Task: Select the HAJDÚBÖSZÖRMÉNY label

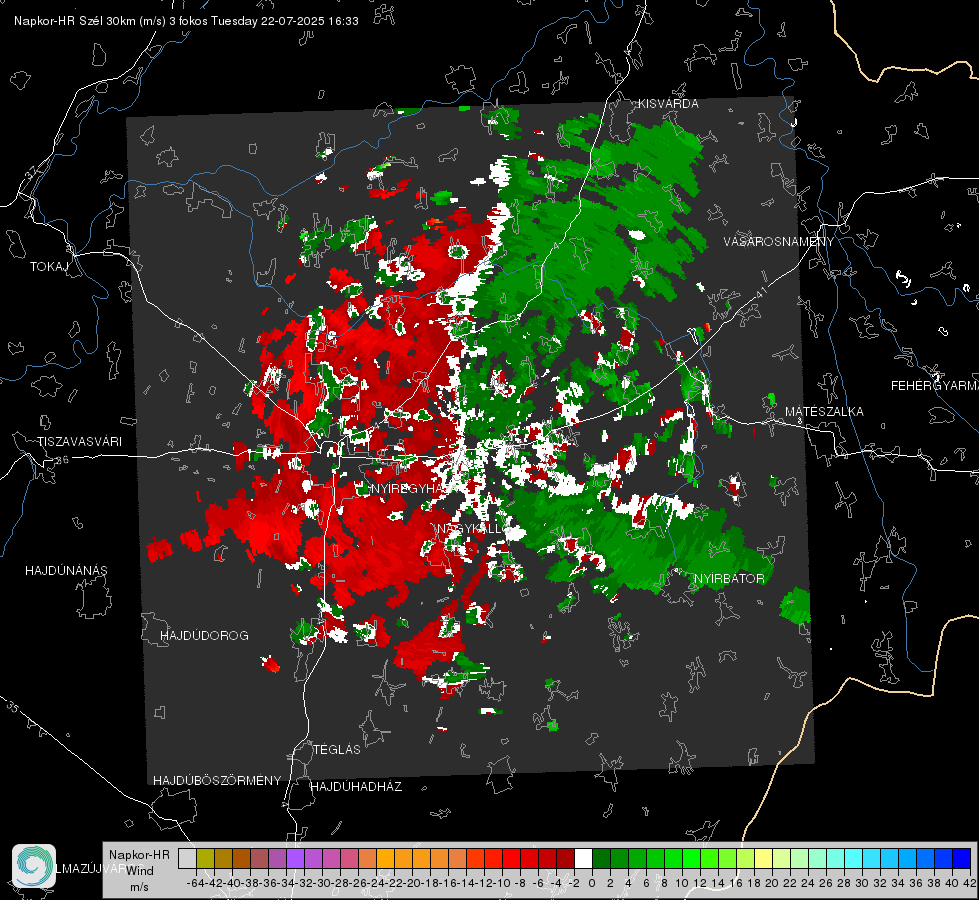Action: click(217, 780)
